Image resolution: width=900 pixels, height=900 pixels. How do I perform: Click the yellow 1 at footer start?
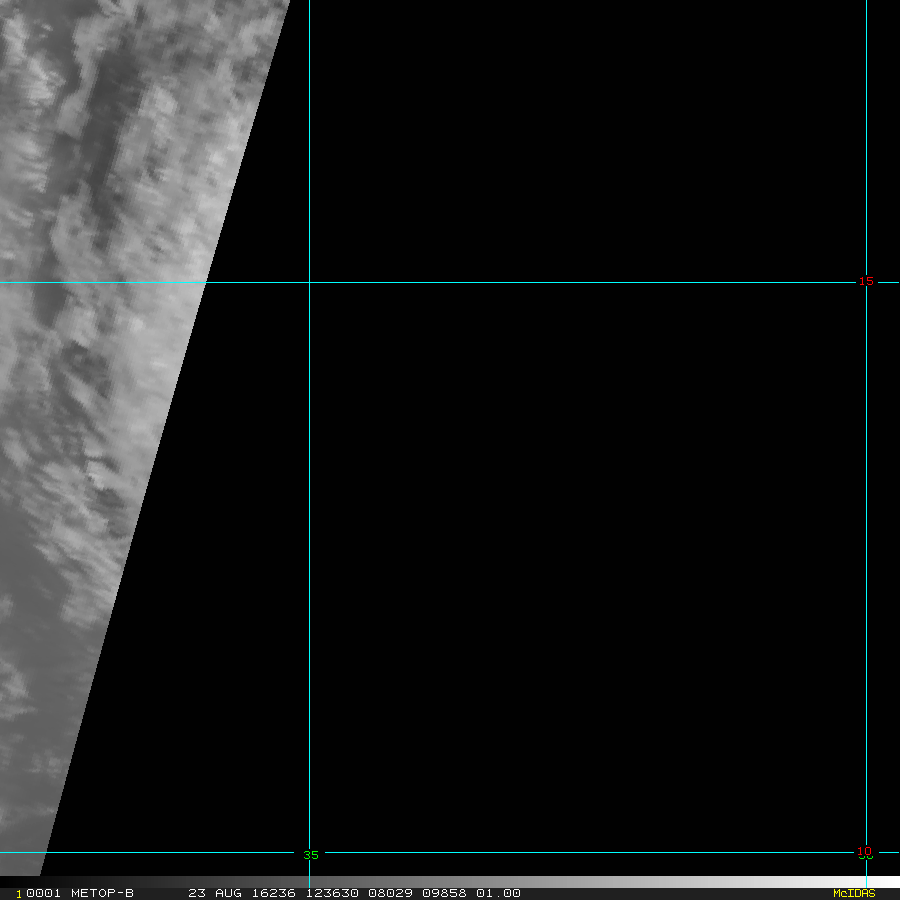[x=18, y=894]
